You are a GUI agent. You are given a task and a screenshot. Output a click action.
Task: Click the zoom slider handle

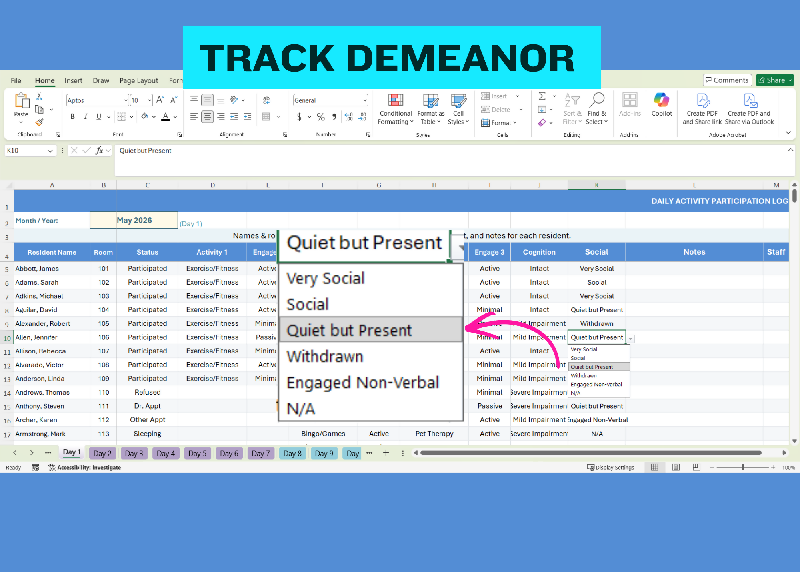click(743, 467)
